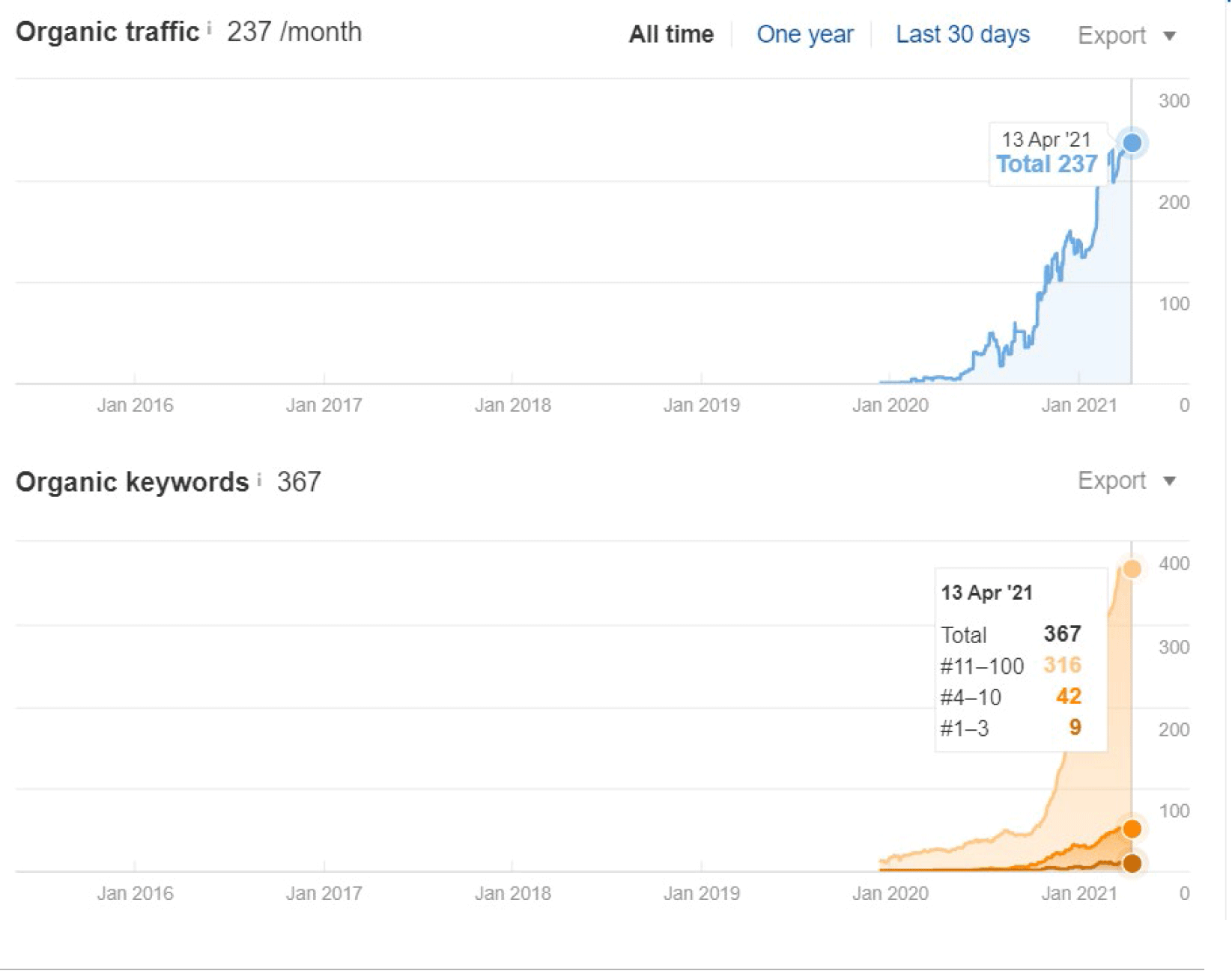1232x974 pixels.
Task: Click the light orange #11–100 data point
Action: tap(1132, 568)
